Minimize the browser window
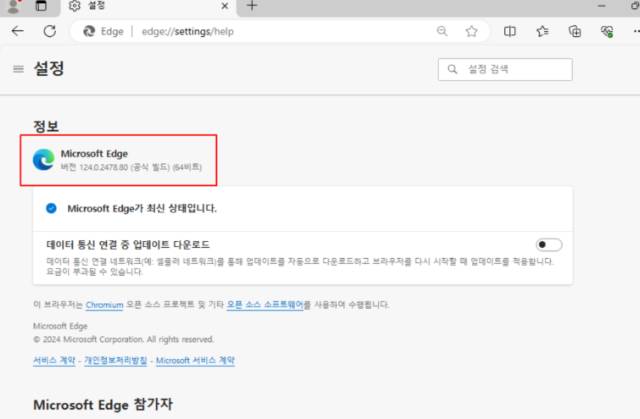This screenshot has height=419, width=640. pos(601,6)
